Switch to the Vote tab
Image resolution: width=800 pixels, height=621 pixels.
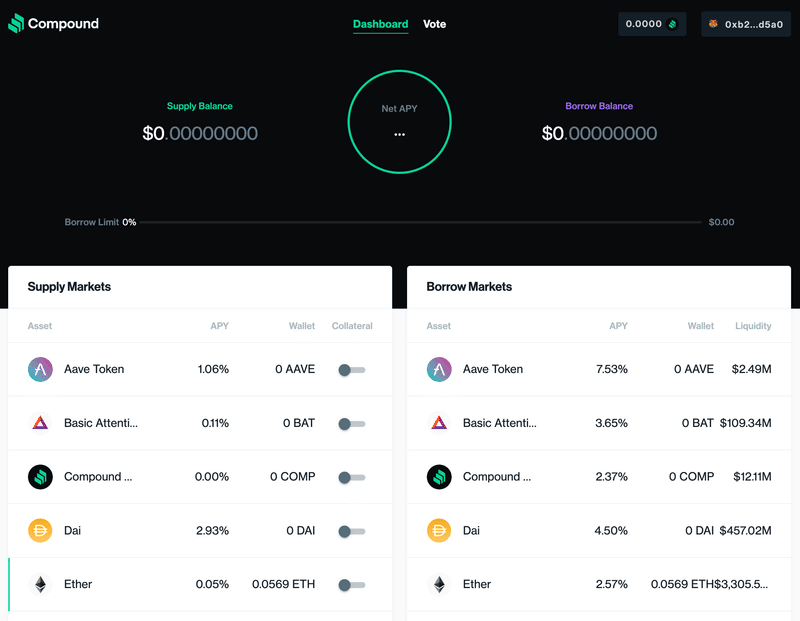click(x=435, y=24)
